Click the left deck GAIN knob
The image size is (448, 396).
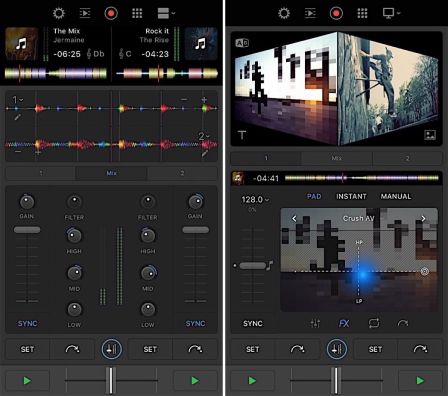27,201
